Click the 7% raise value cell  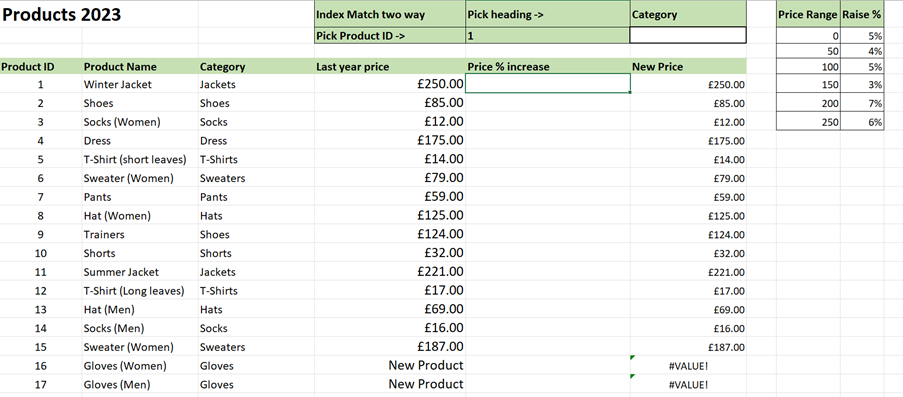[862, 104]
